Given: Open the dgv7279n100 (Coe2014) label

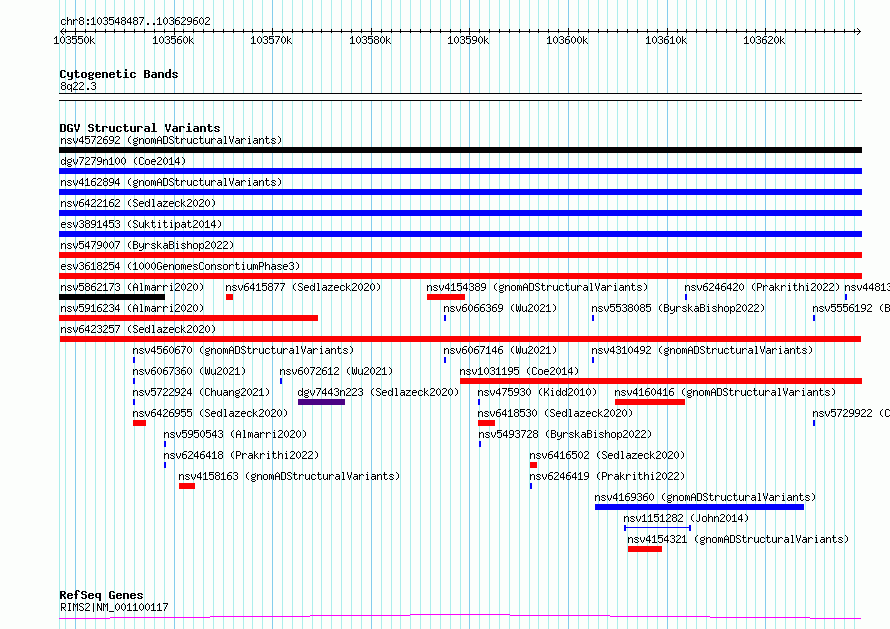Looking at the screenshot, I should (x=123, y=161).
